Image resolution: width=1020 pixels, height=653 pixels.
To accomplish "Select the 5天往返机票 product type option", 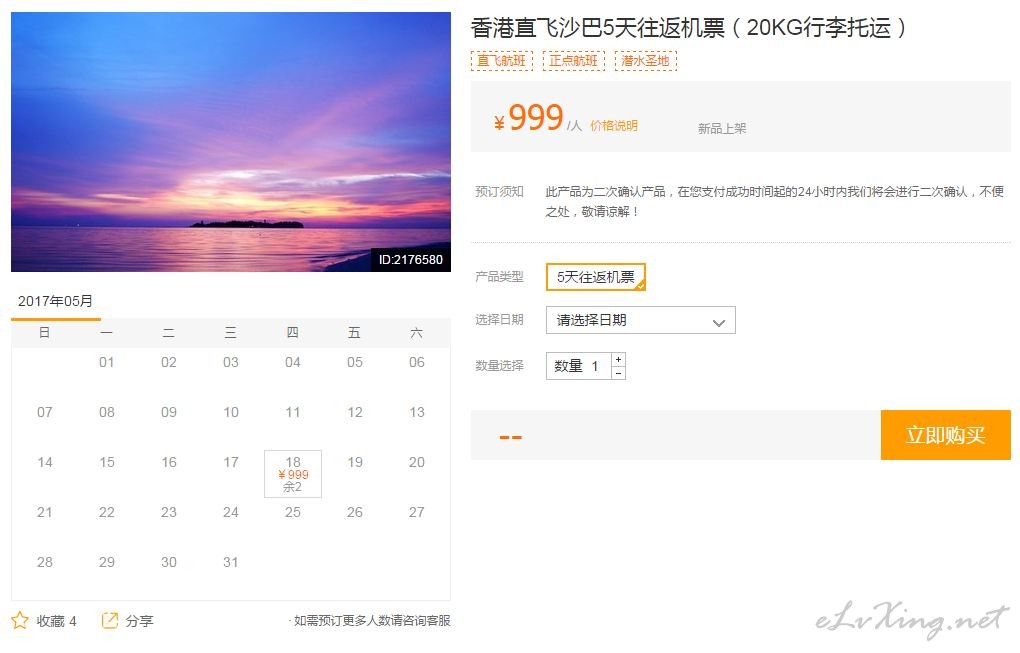I will coord(596,277).
